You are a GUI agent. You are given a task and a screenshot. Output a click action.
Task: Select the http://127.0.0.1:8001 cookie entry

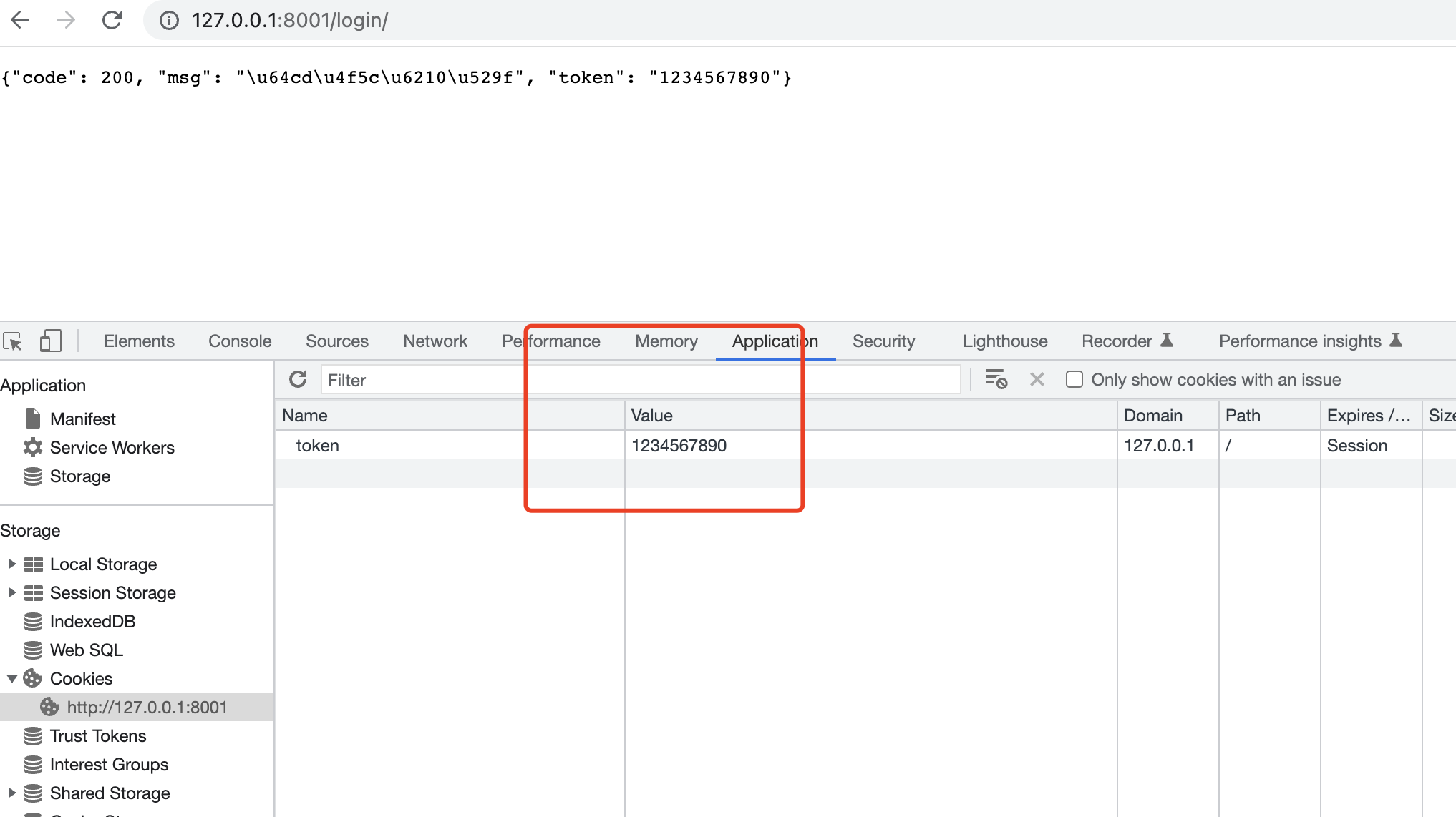click(x=147, y=707)
